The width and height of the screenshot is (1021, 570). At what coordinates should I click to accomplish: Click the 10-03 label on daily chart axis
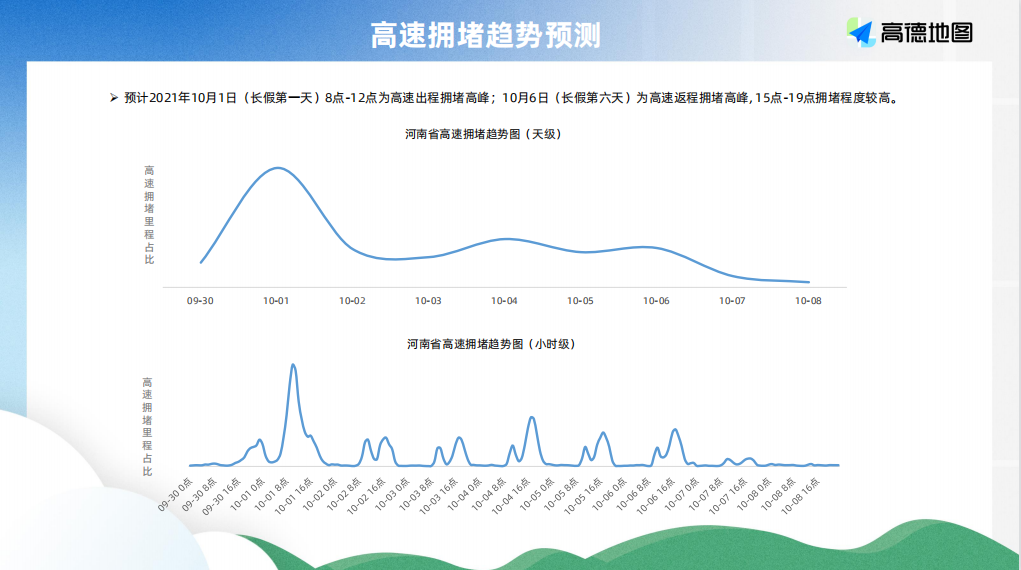428,301
